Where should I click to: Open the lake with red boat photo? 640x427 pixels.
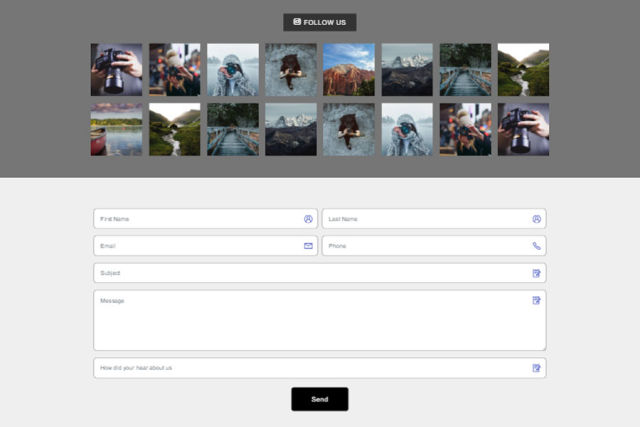[116, 129]
